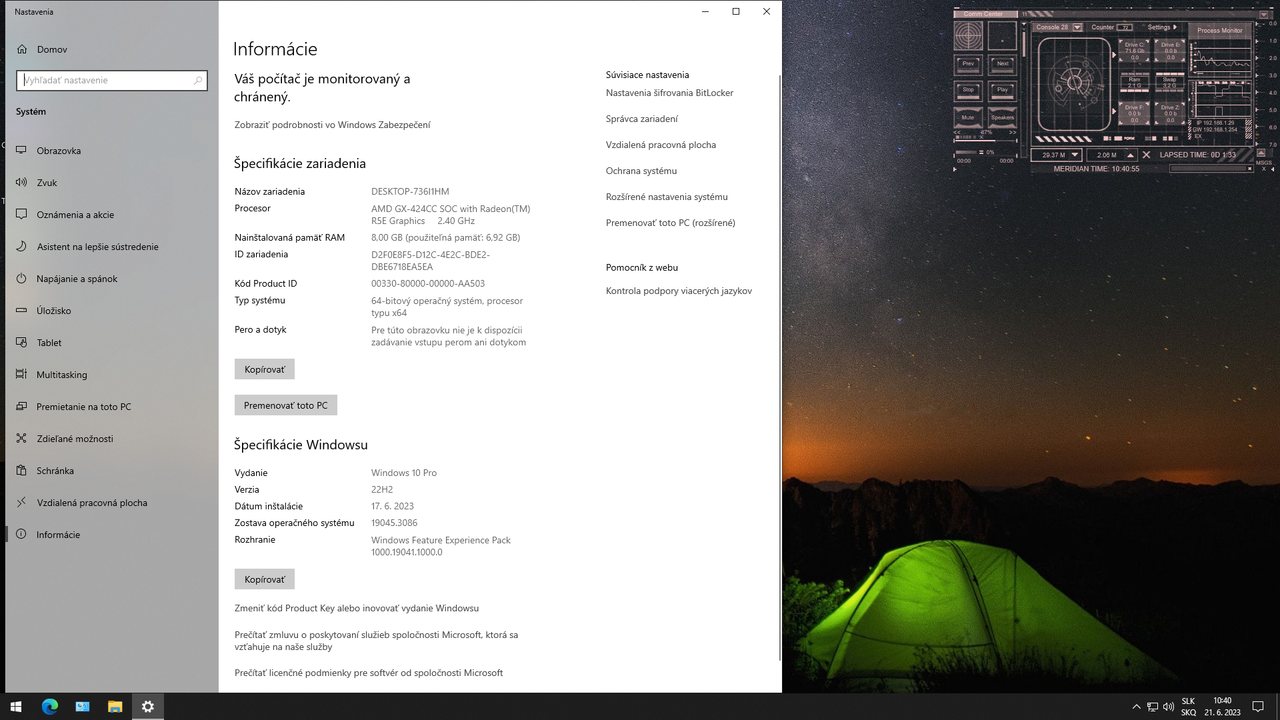Image resolution: width=1280 pixels, height=720 pixels.
Task: Toggle Mute in the Comm Center widget
Action: click(x=968, y=117)
